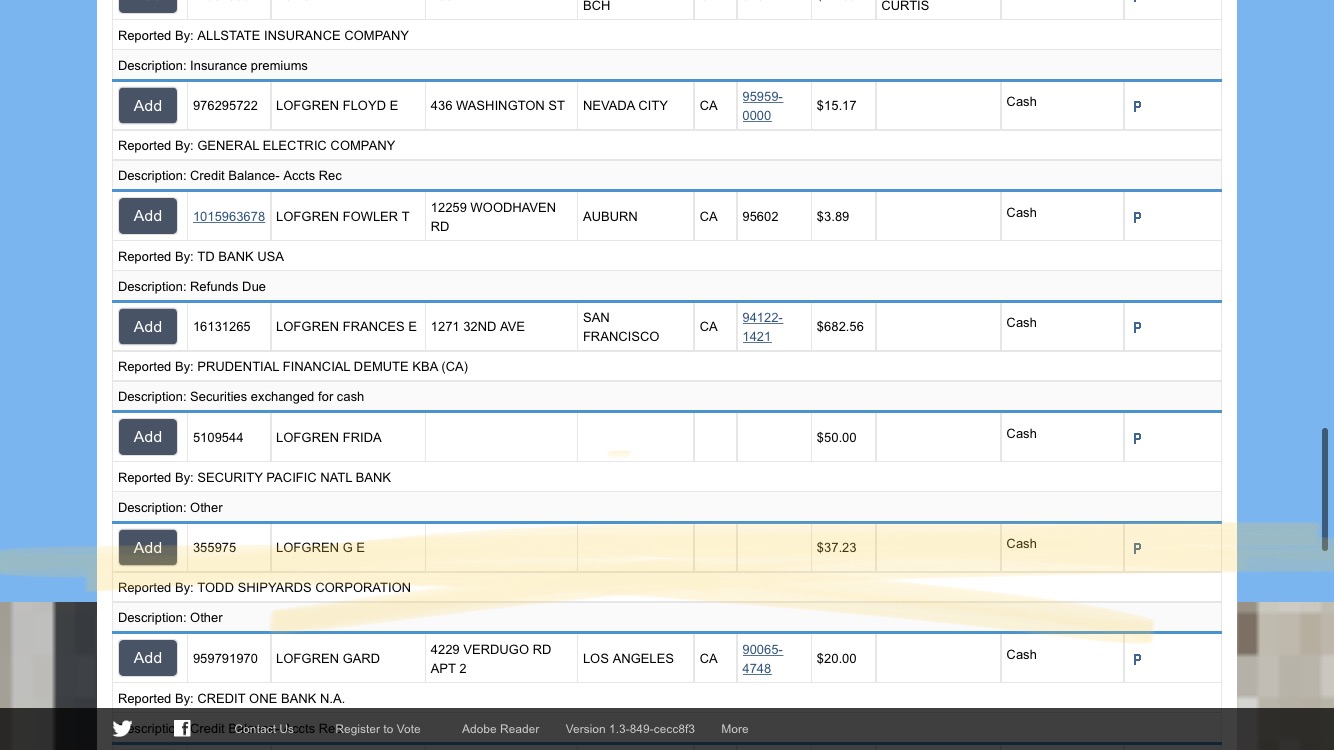The height and width of the screenshot is (750, 1334).
Task: Select the amount $682.56
Action: [840, 327]
